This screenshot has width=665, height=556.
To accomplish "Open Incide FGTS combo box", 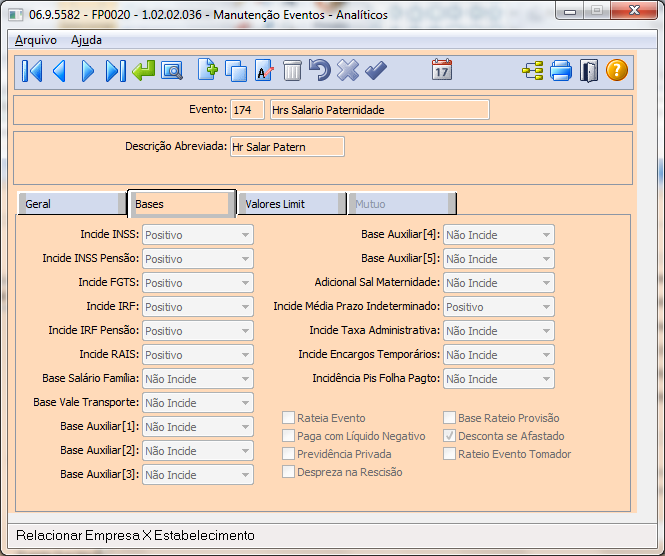I will 198,283.
